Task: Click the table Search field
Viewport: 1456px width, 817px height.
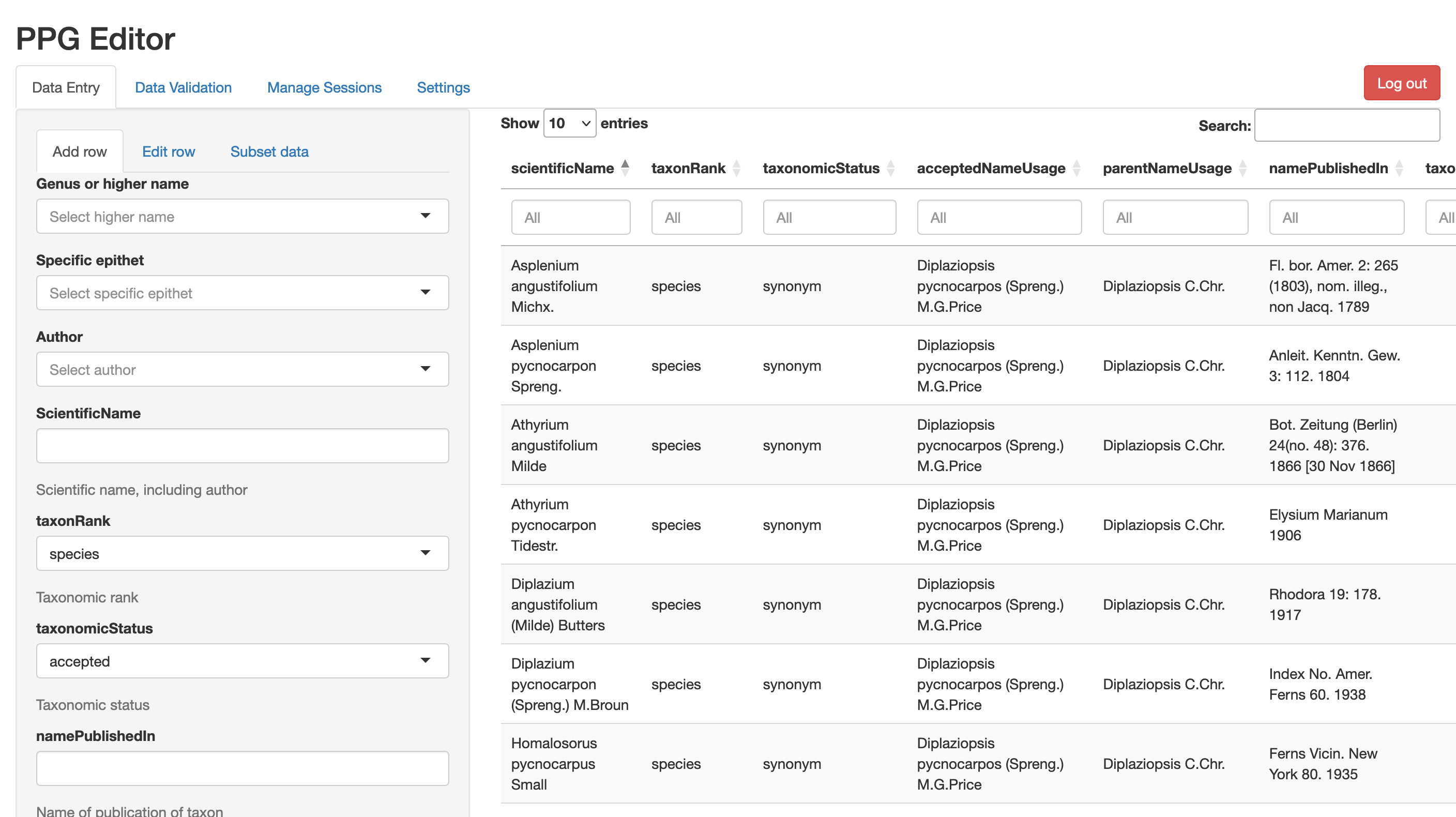Action: [x=1346, y=126]
